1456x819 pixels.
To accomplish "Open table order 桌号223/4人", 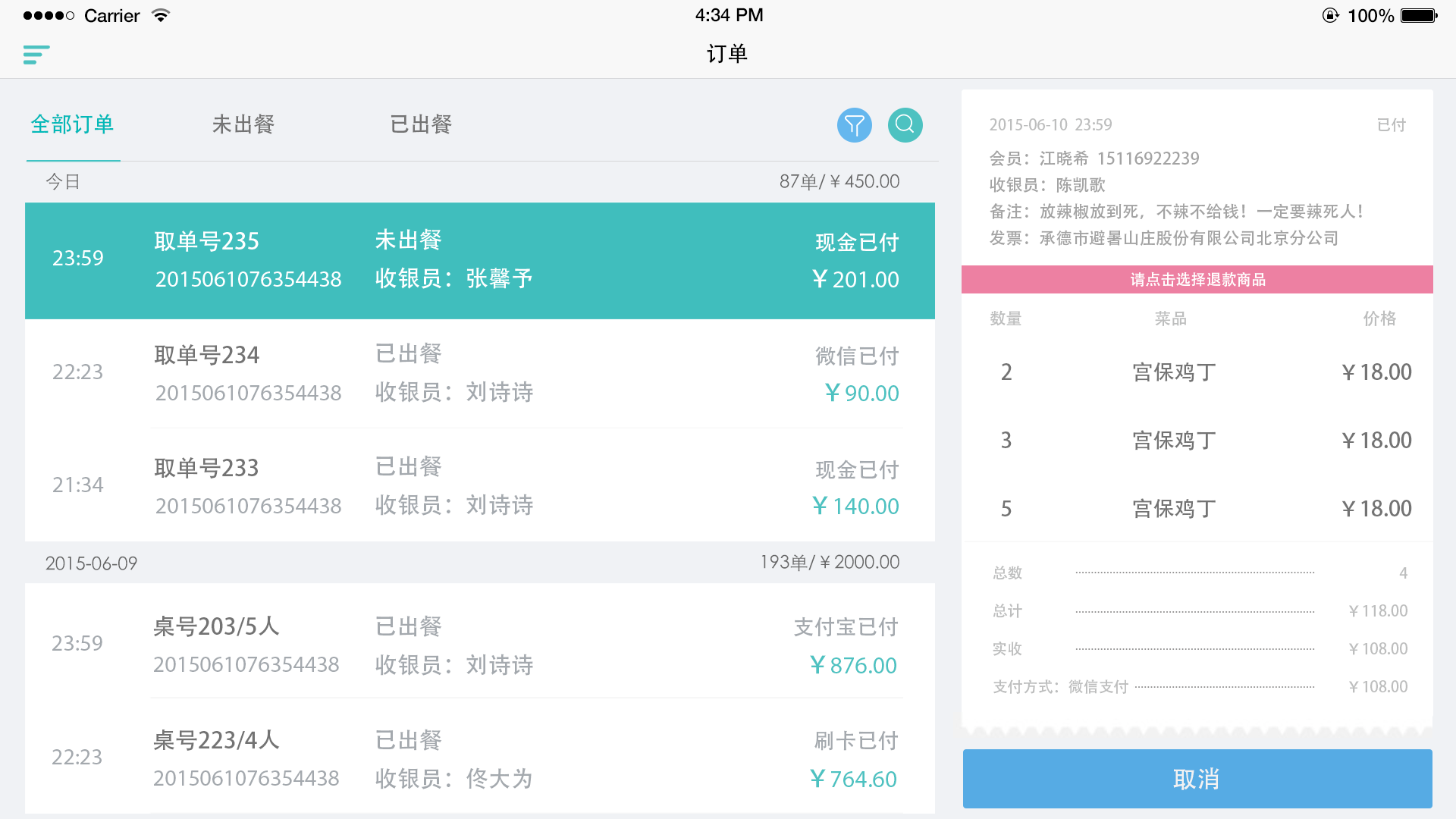I will click(x=479, y=758).
